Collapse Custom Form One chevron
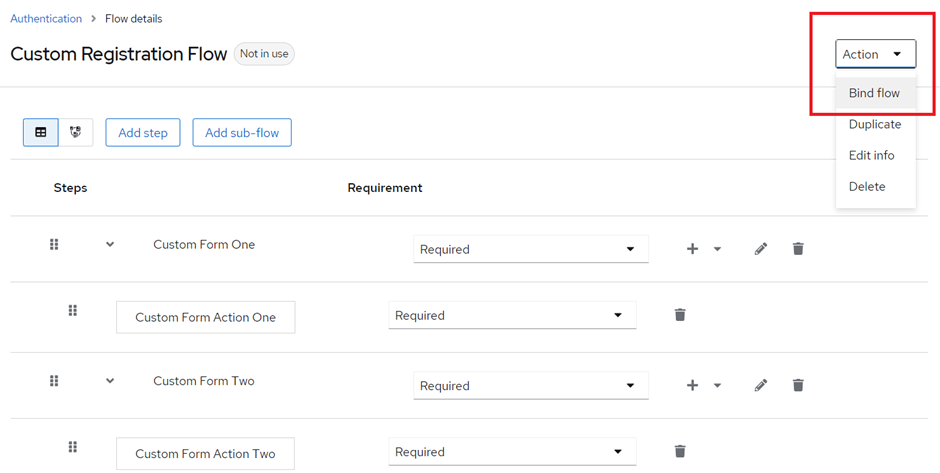Screen dimensions: 940x473 tap(110, 245)
